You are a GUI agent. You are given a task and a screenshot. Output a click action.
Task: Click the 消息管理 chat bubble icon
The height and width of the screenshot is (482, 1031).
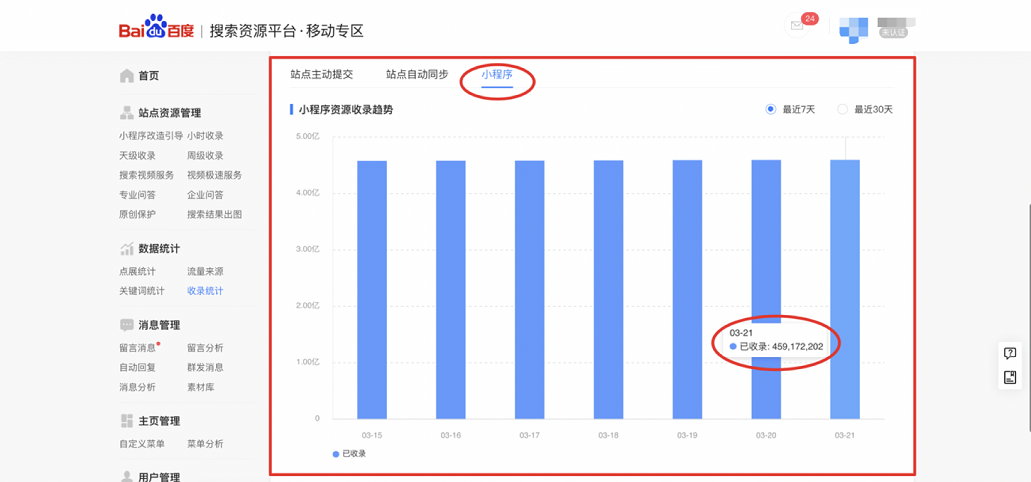click(127, 325)
